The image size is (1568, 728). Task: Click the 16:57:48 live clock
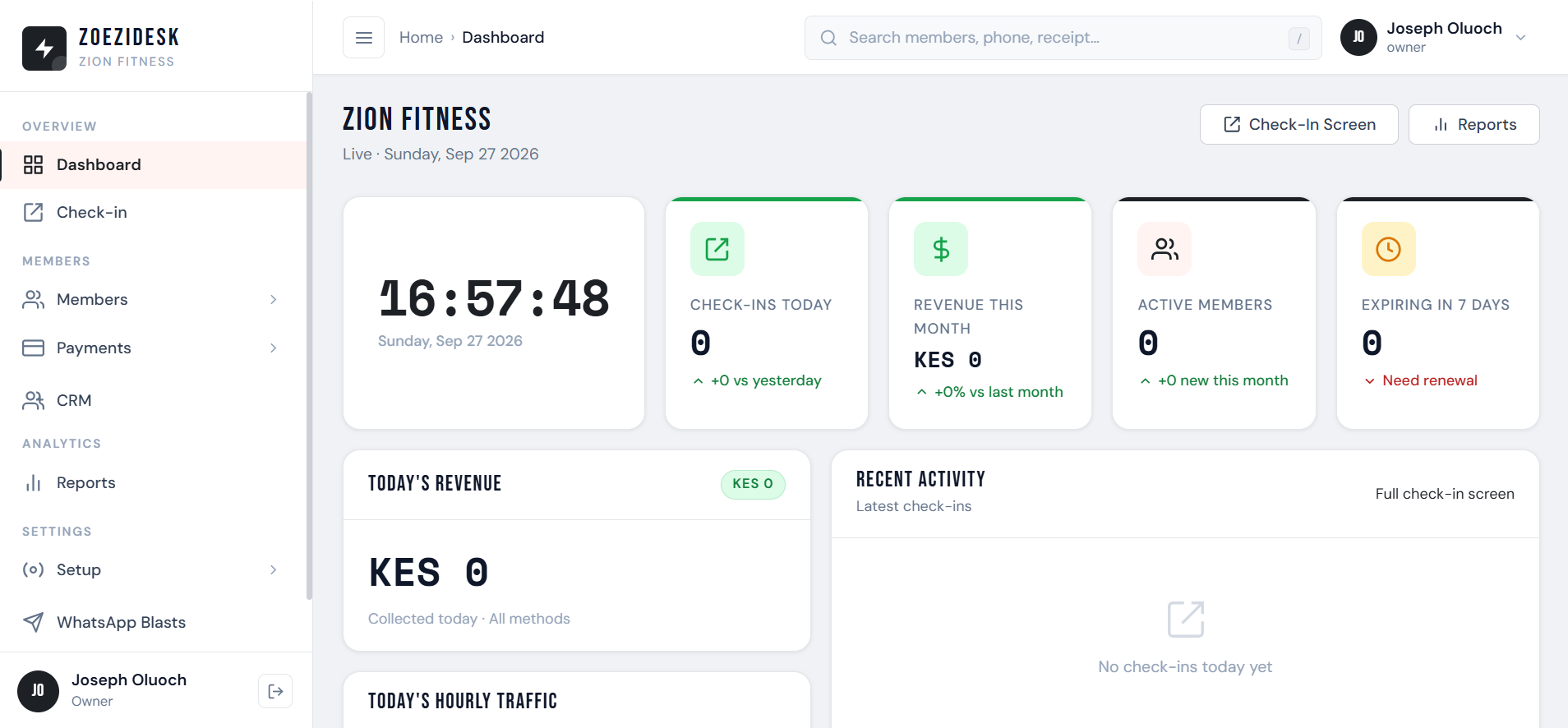[494, 298]
